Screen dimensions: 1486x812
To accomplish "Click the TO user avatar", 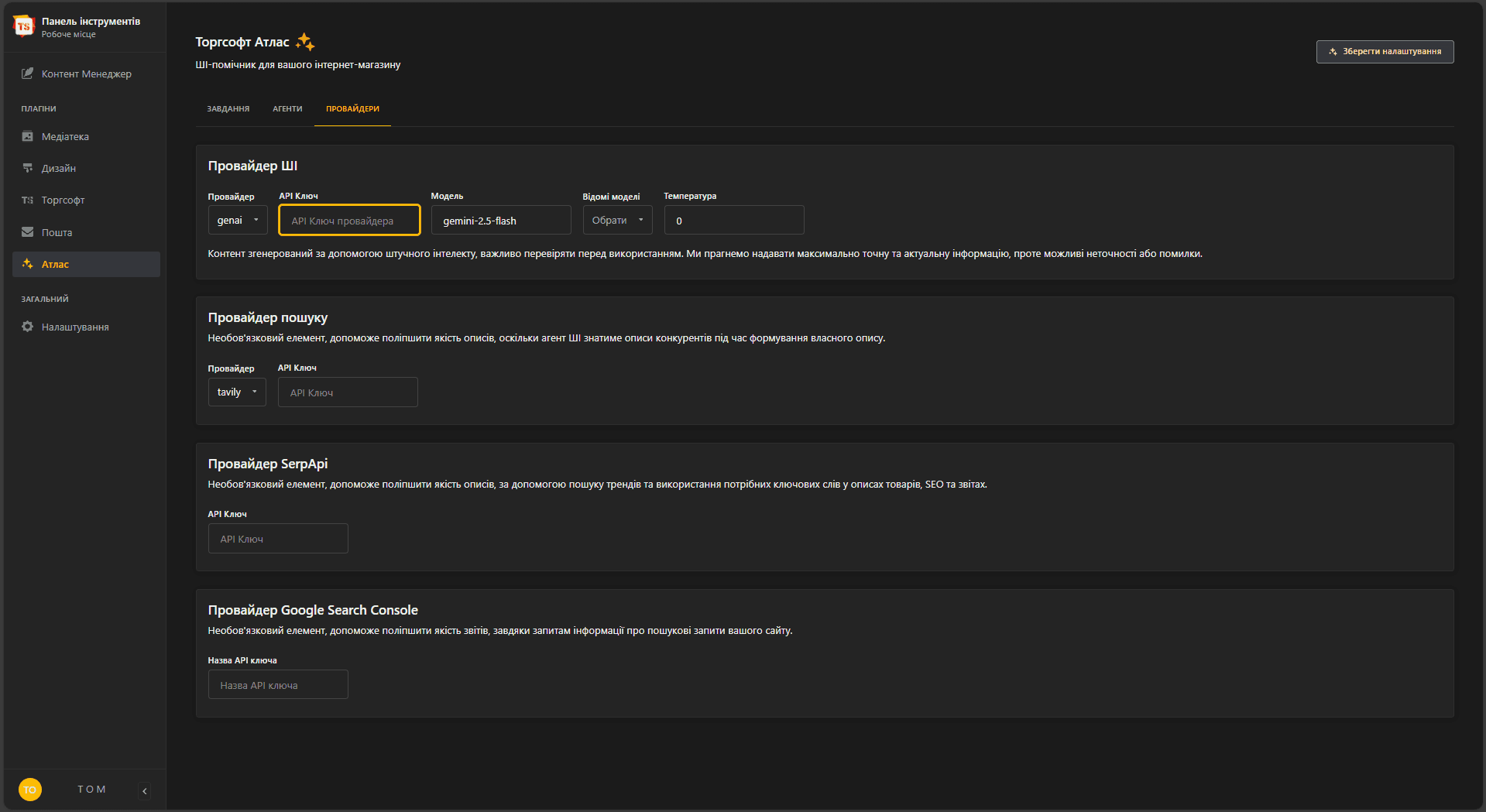I will pyautogui.click(x=29, y=790).
